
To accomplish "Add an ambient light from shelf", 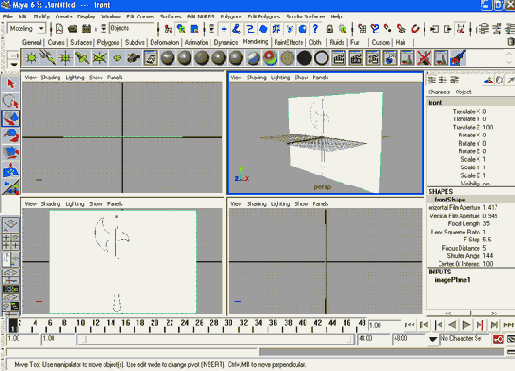I will (32, 58).
